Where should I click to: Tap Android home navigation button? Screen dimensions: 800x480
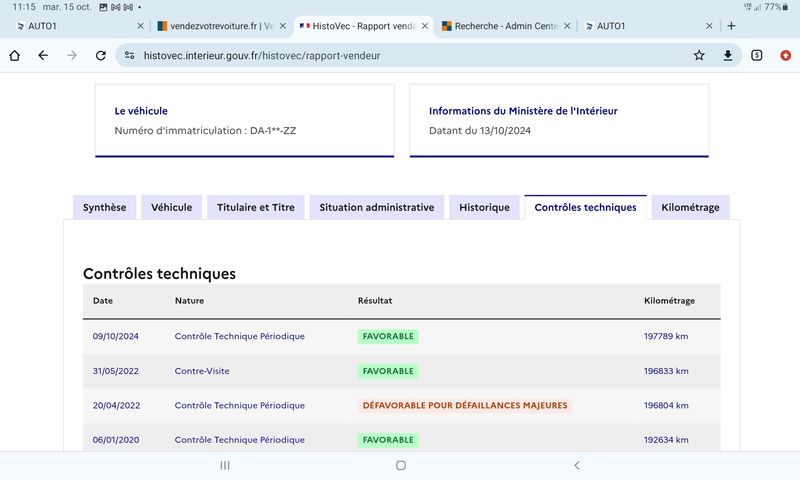coord(401,465)
